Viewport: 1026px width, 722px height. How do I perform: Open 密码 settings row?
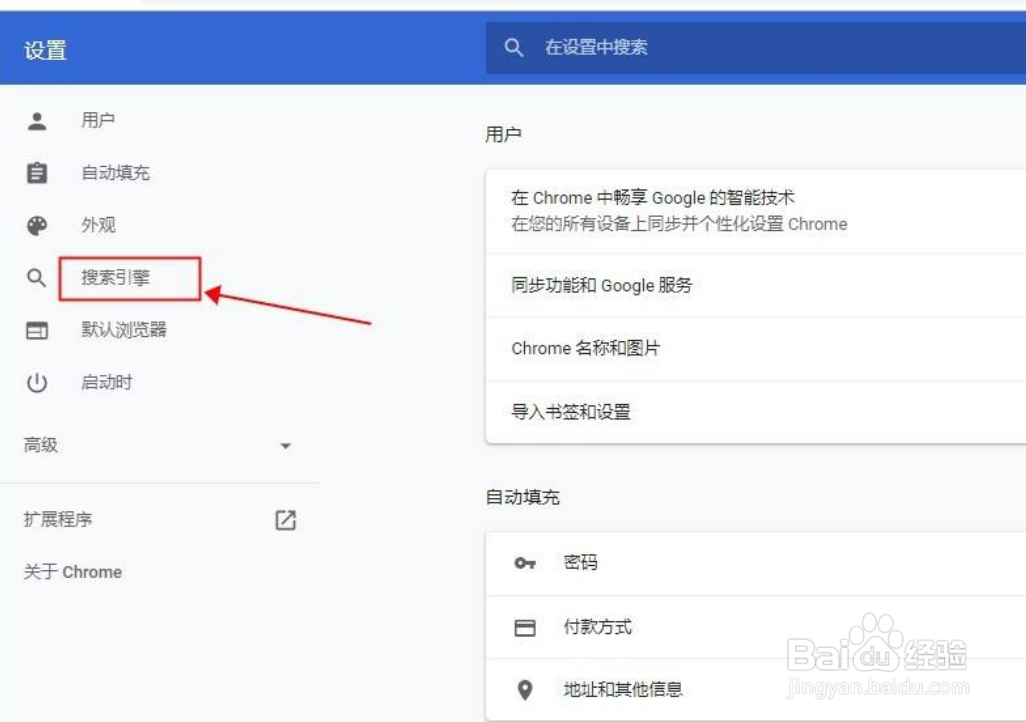[756, 564]
